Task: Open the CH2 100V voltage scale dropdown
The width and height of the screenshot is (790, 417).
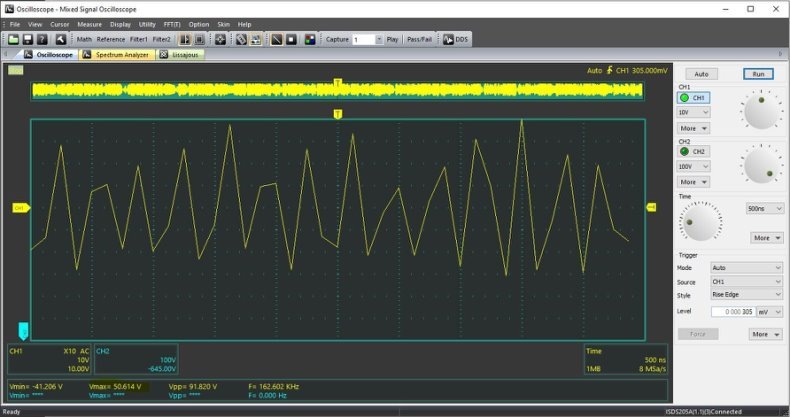Action: [693, 166]
